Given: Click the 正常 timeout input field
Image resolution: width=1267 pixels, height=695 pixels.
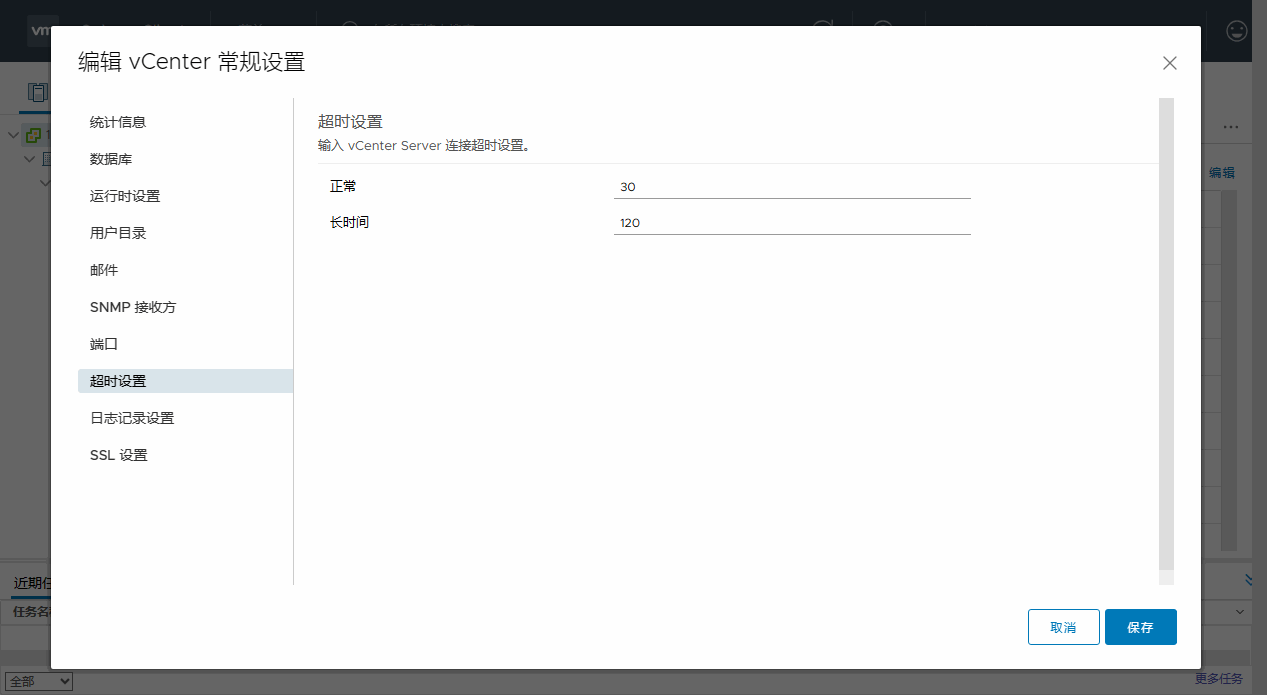Looking at the screenshot, I should (x=792, y=187).
